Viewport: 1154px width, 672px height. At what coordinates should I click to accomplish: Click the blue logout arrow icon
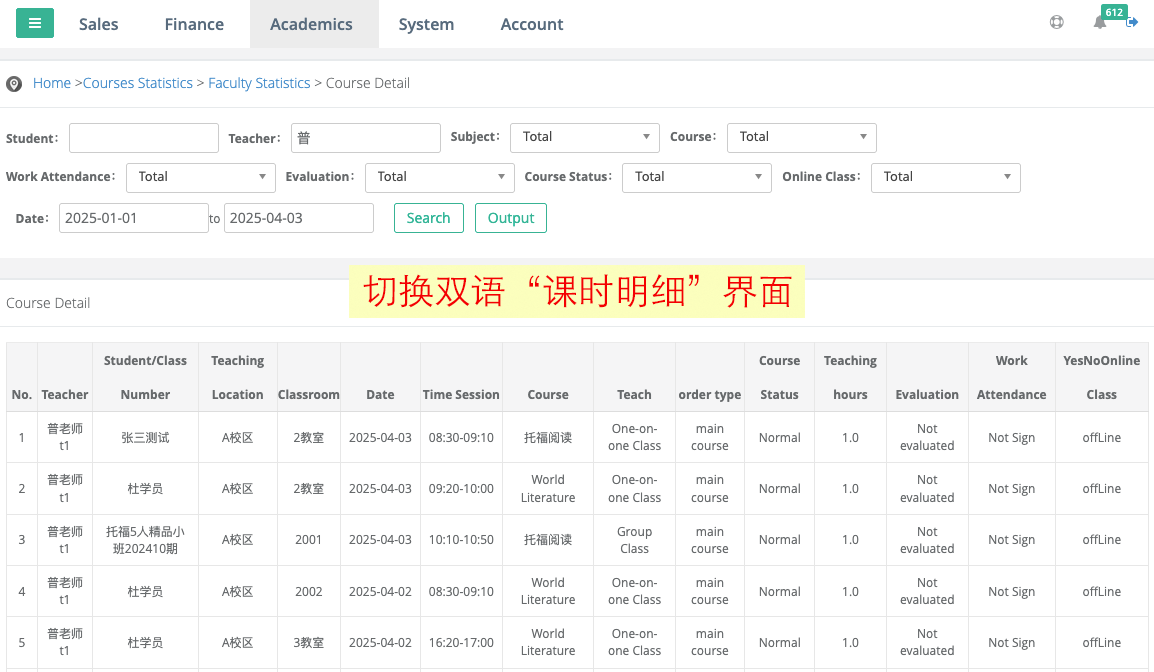1132,22
